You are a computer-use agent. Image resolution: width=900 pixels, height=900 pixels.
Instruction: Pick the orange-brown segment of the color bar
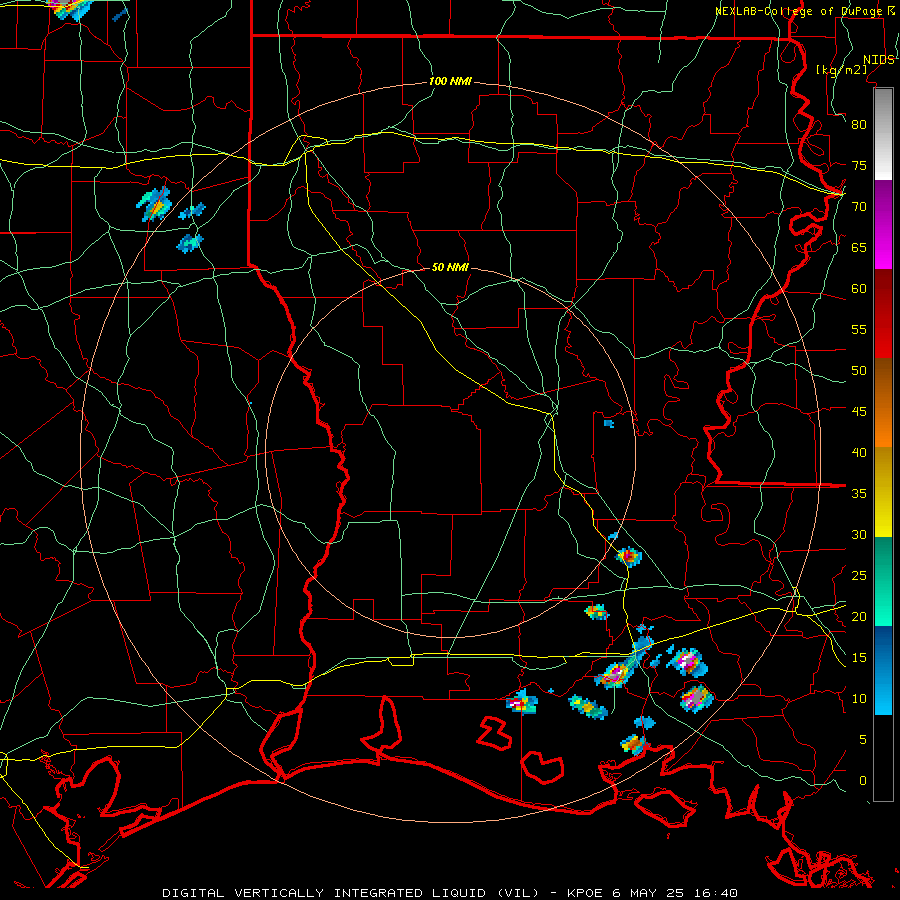[883, 403]
